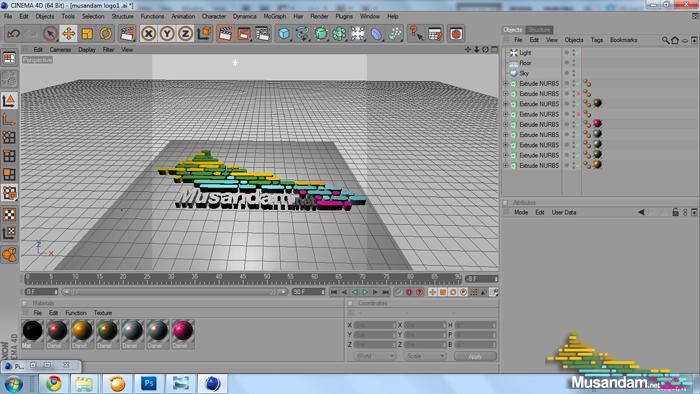This screenshot has width=700, height=394.
Task: Add a Cube primitive object
Action: pos(283,33)
